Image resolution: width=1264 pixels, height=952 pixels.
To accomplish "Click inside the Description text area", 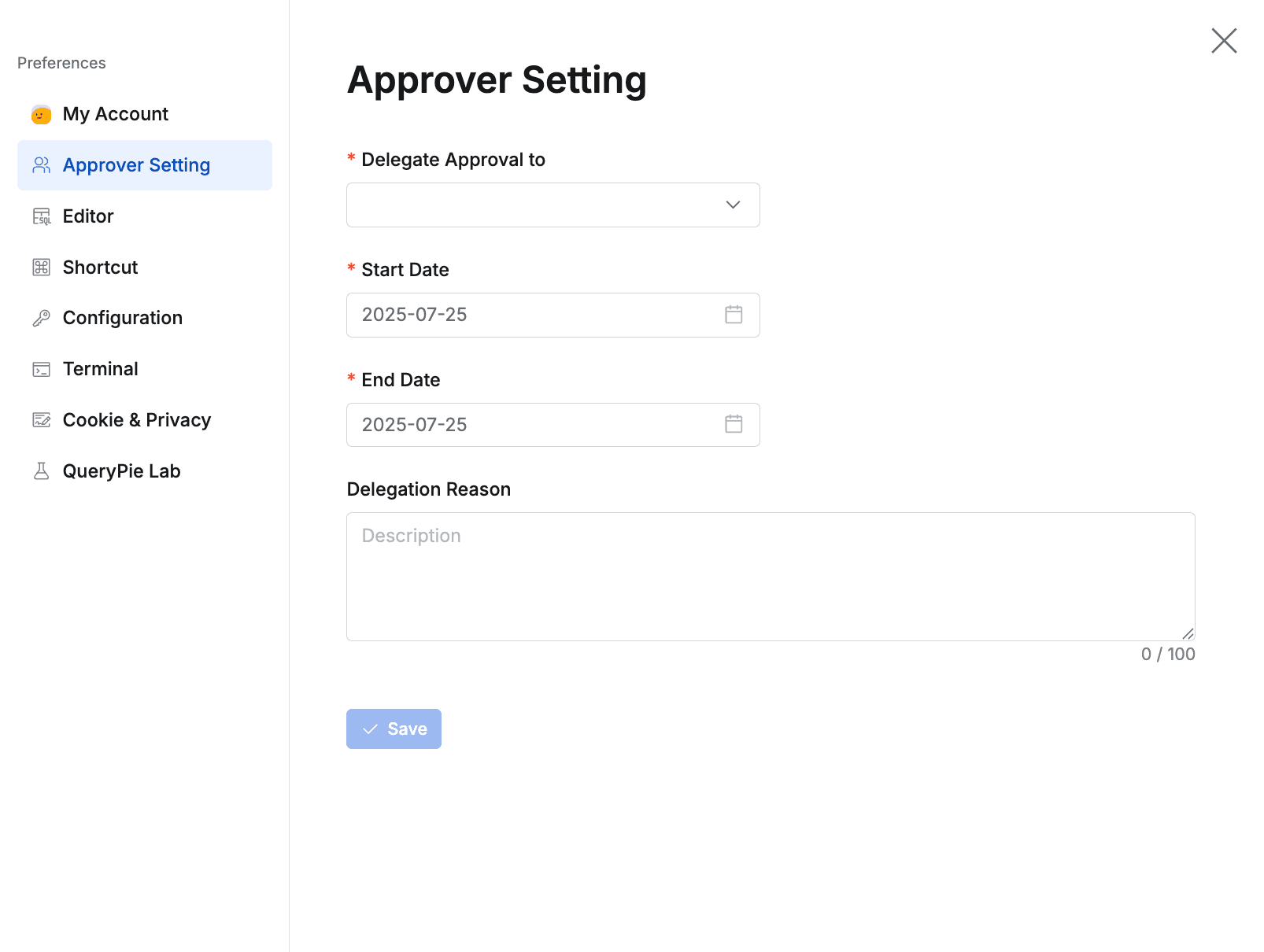I will [770, 576].
